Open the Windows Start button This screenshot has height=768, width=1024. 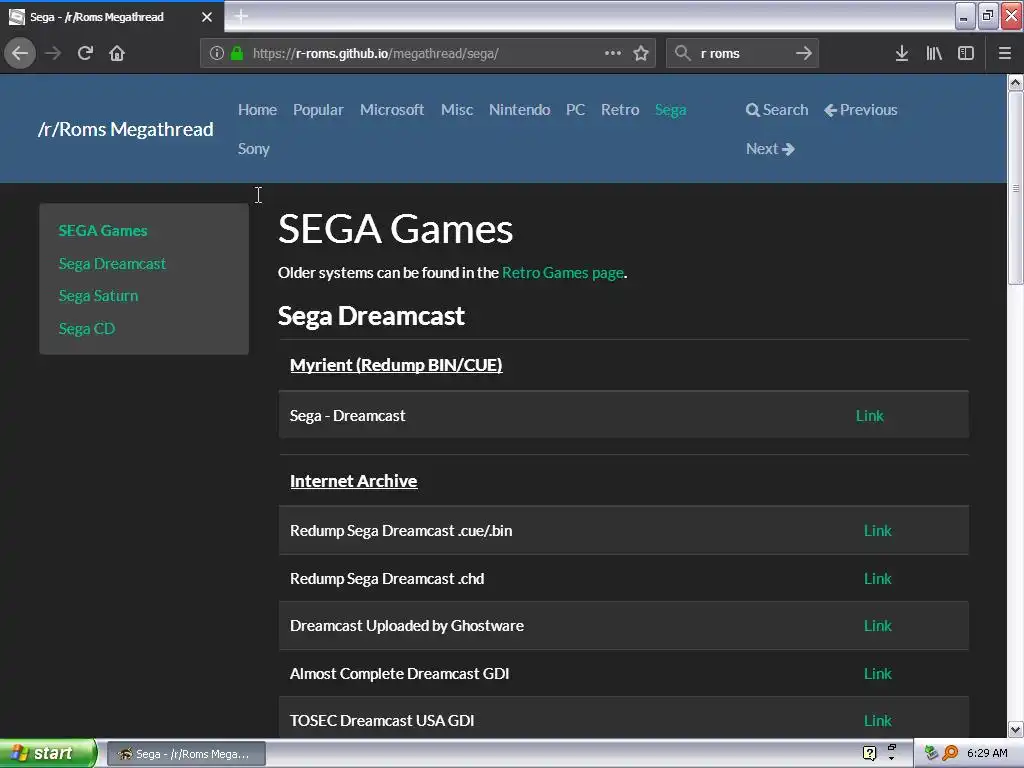coord(48,753)
